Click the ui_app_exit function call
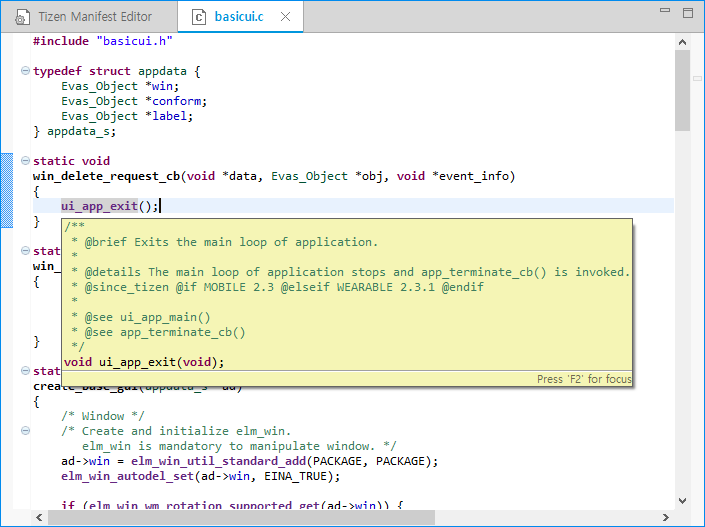 (99, 206)
